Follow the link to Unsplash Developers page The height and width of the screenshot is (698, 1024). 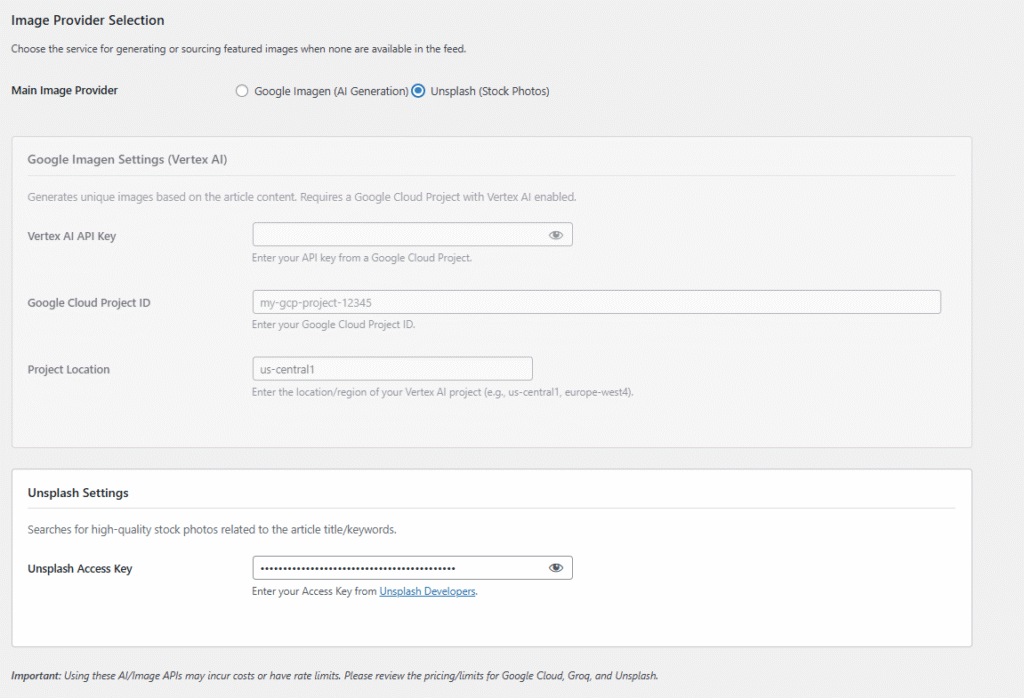pyautogui.click(x=427, y=591)
